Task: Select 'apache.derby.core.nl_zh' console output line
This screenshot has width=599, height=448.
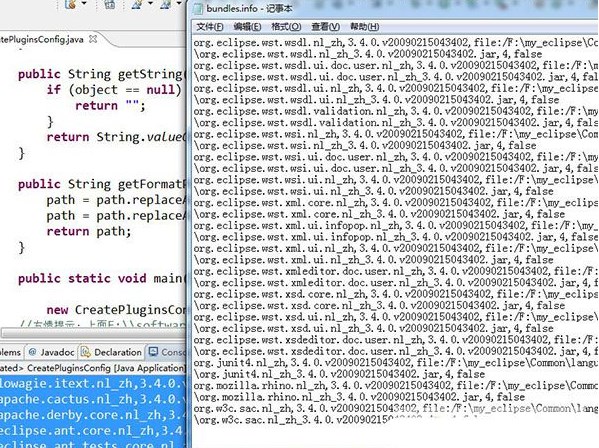Action: coord(92,415)
